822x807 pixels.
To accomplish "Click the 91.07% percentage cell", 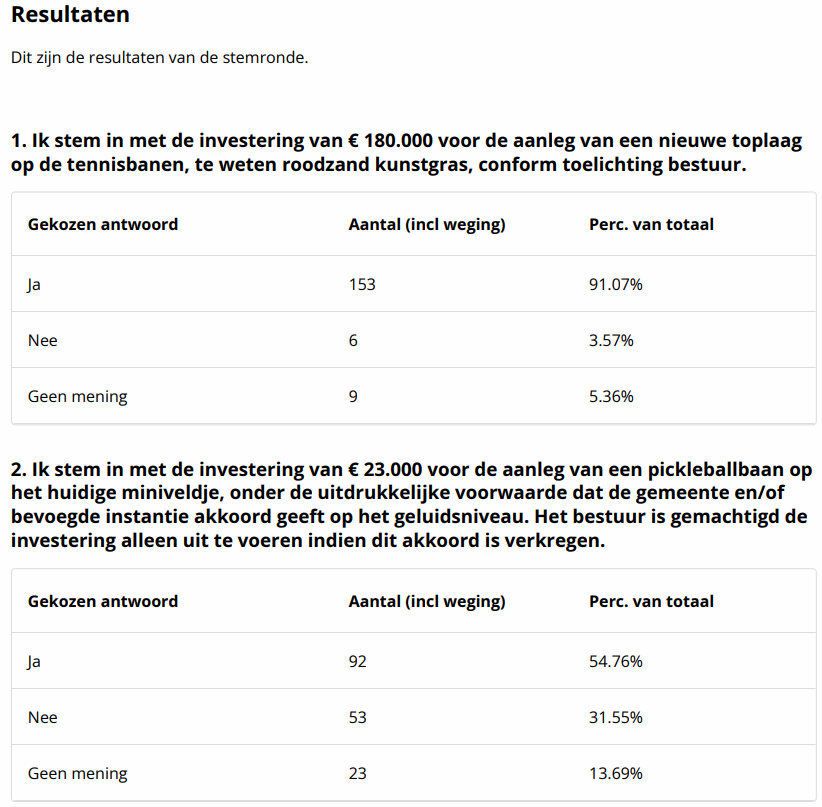I will 616,284.
